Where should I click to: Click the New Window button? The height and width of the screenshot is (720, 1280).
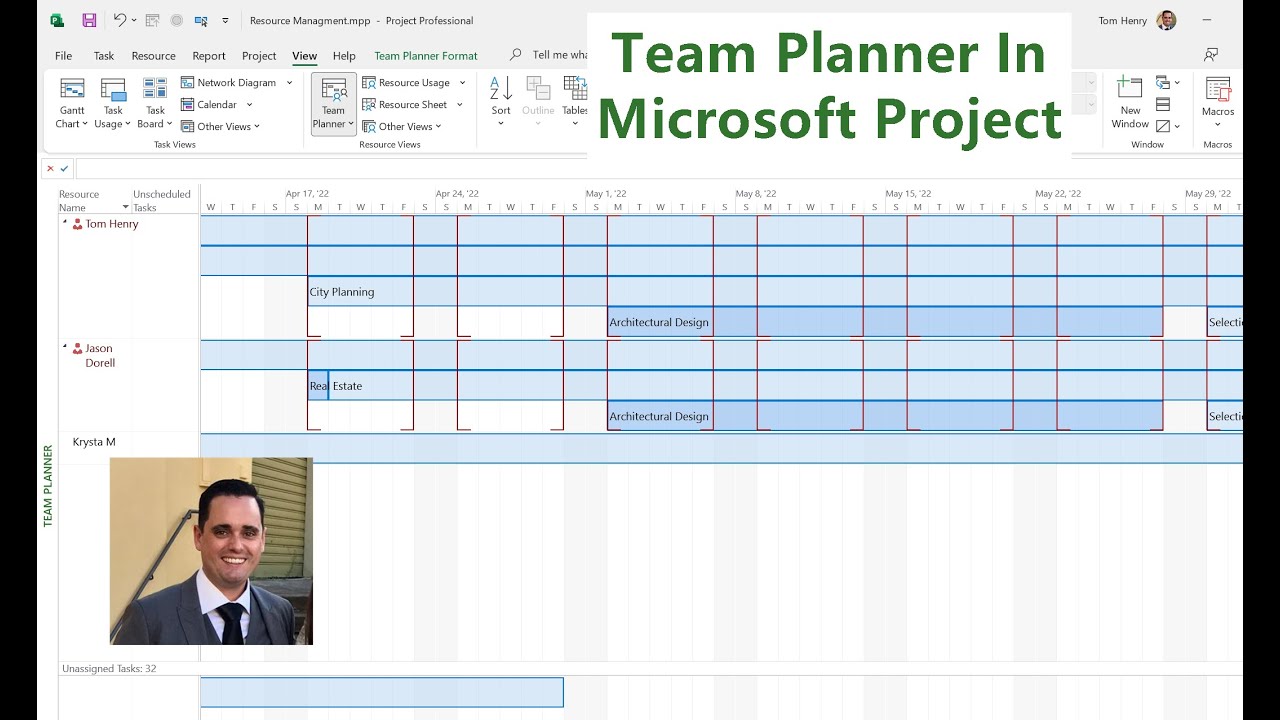(1130, 102)
